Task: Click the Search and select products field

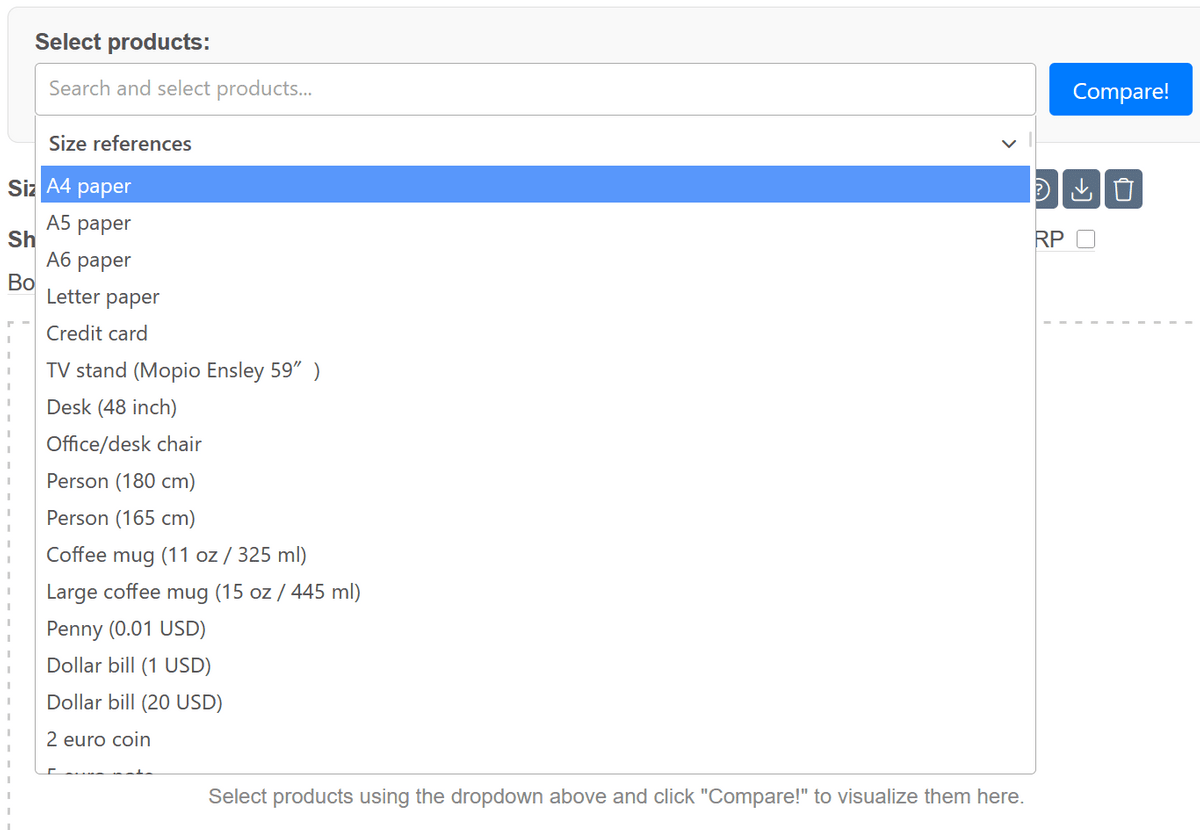Action: pyautogui.click(x=535, y=89)
